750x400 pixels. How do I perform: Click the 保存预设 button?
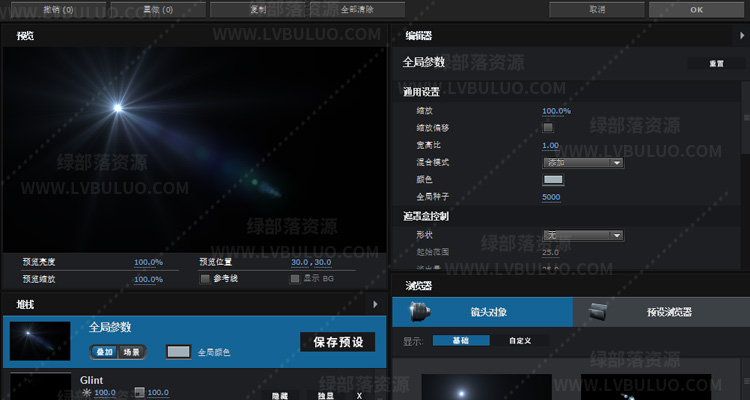338,342
